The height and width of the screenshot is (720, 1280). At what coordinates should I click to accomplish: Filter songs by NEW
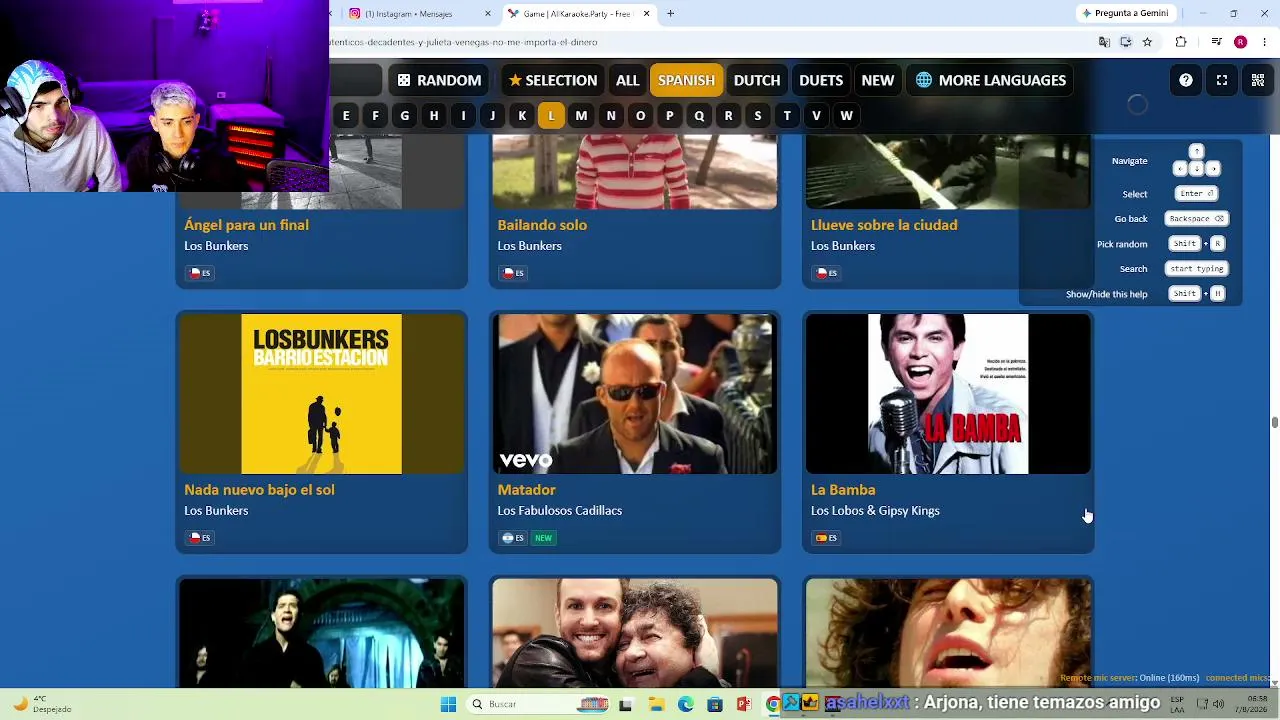[x=878, y=80]
